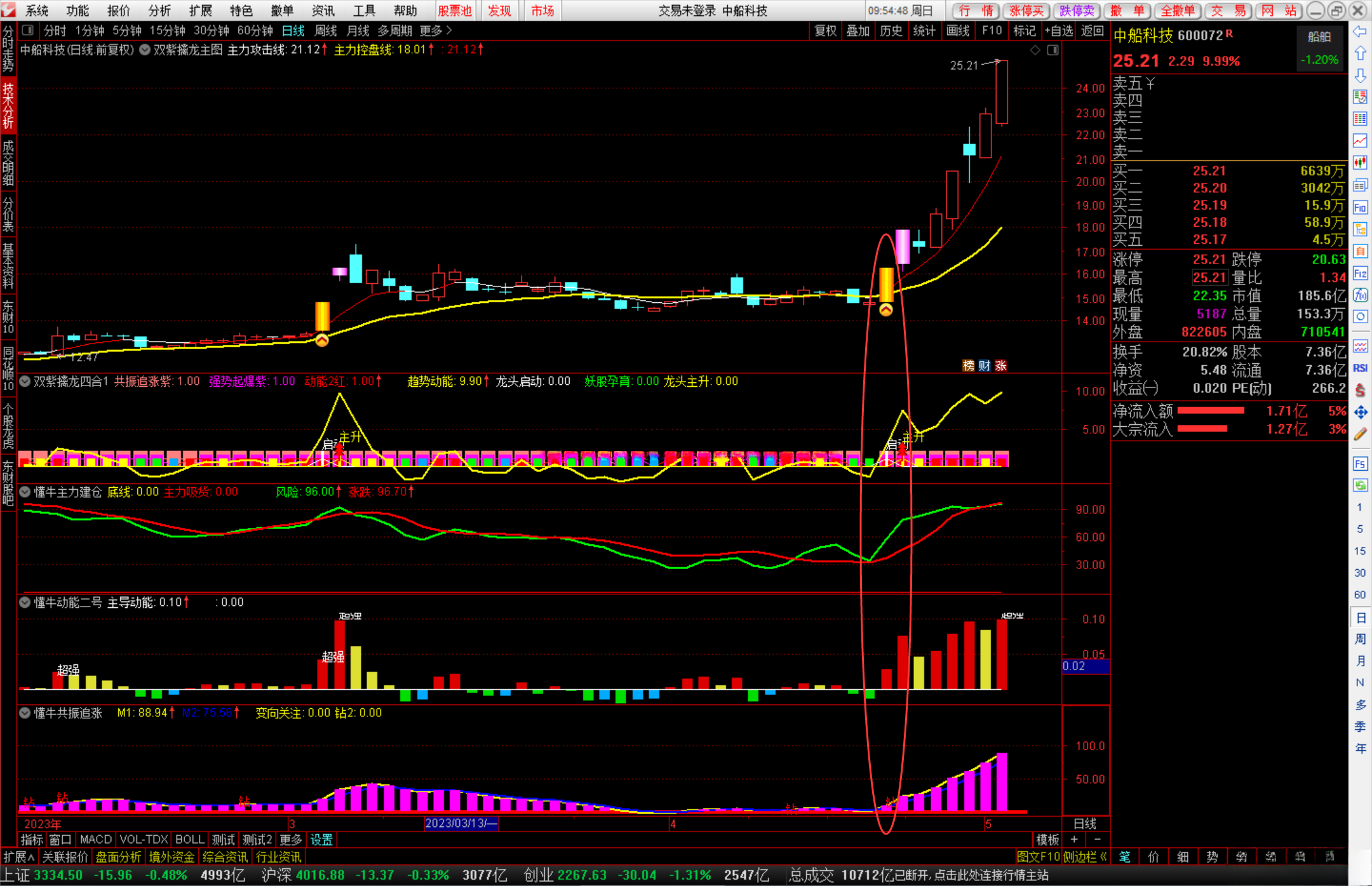The width and height of the screenshot is (1372, 886).
Task: Toggle the 双紫擒龙主图 indicator circle marker
Action: click(x=145, y=50)
